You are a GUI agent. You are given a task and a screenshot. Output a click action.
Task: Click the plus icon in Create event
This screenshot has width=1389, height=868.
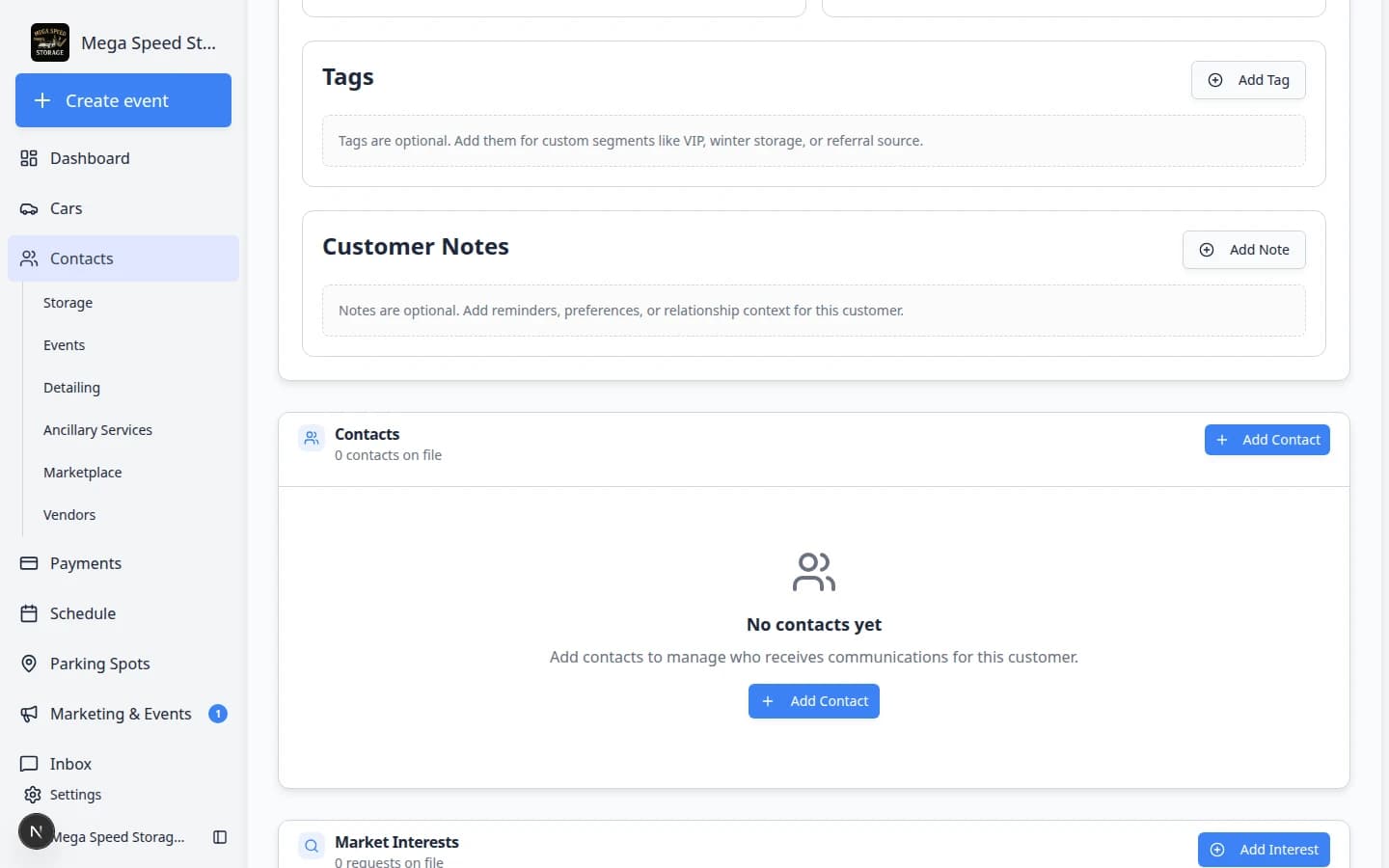tap(42, 100)
